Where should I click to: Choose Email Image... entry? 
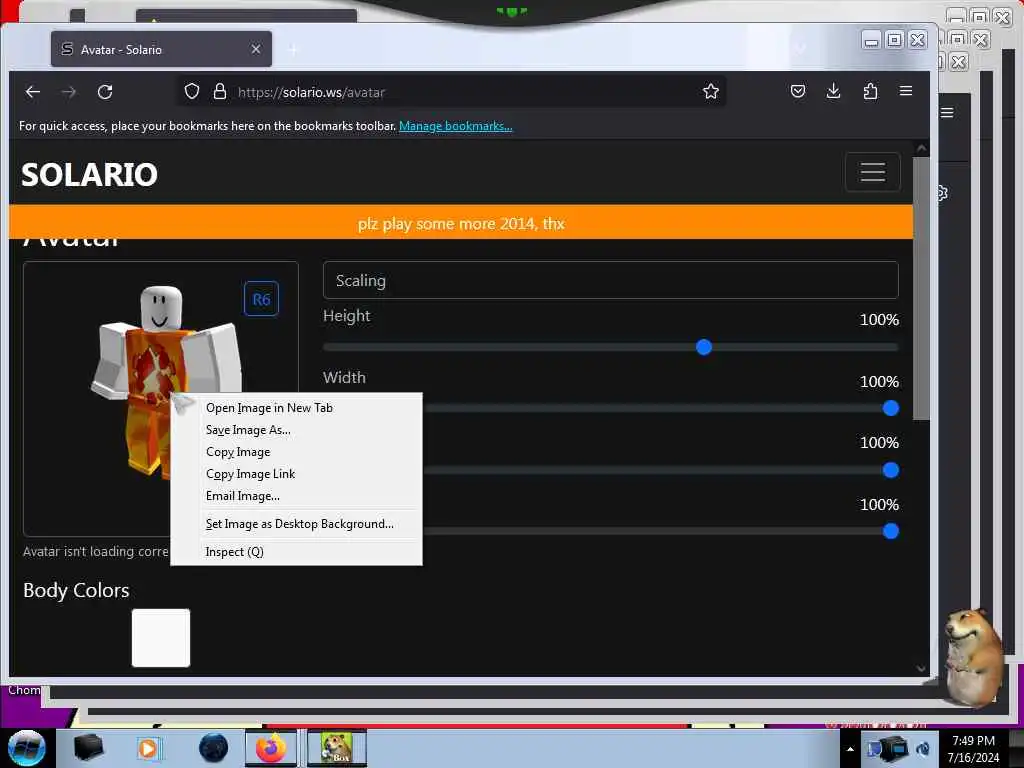[x=296, y=496]
